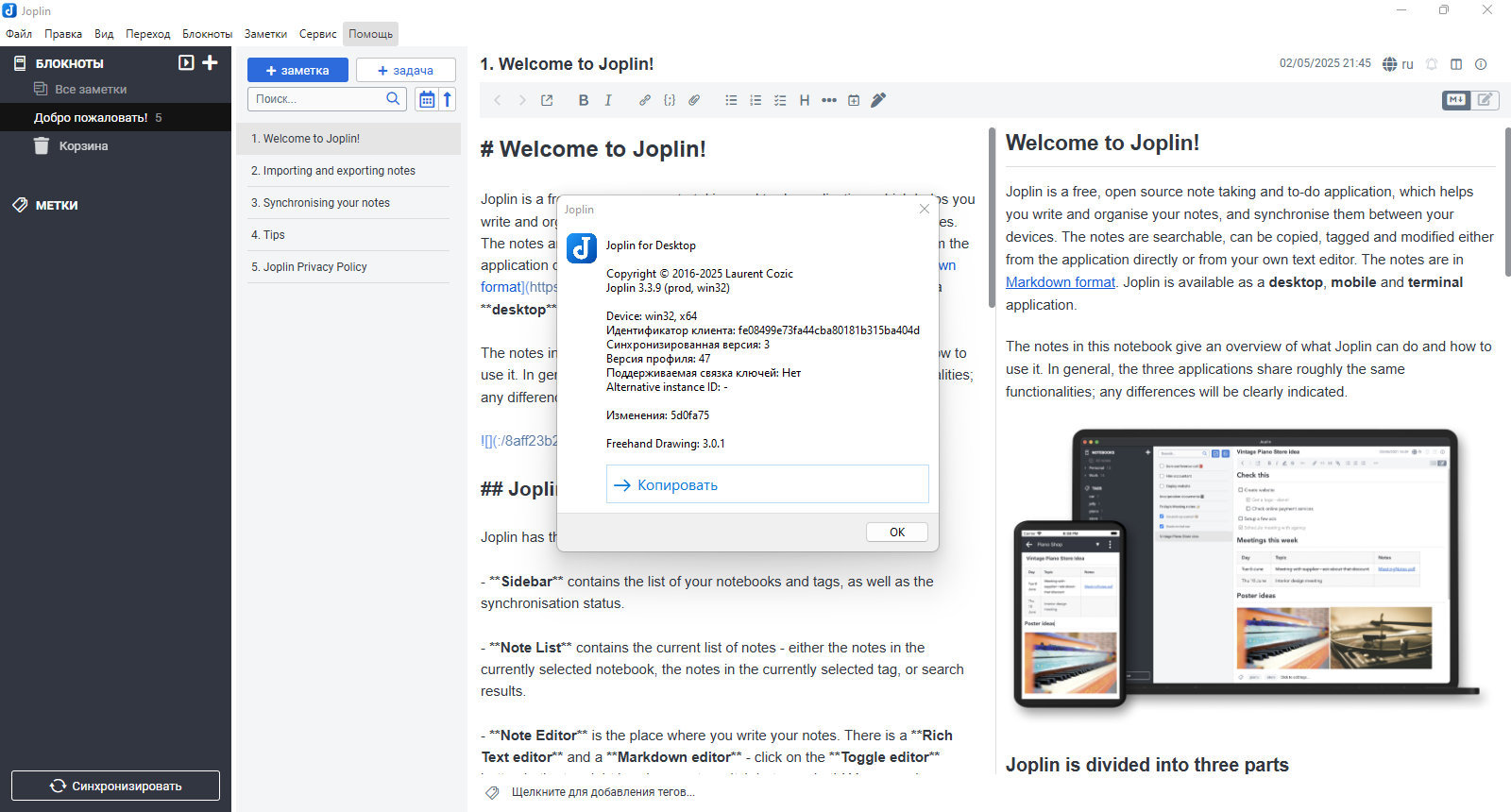1511x812 pixels.
Task: Click the search magnifier icon
Action: click(394, 98)
